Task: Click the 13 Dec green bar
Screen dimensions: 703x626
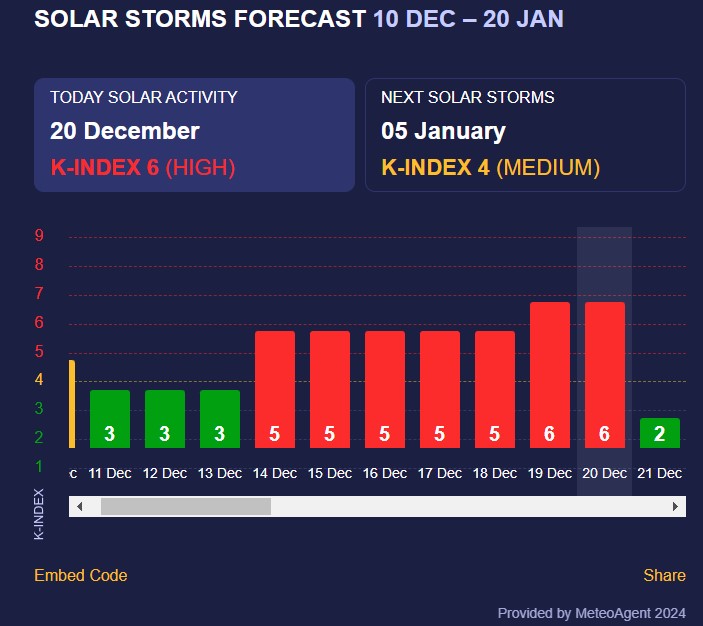Action: (x=220, y=419)
